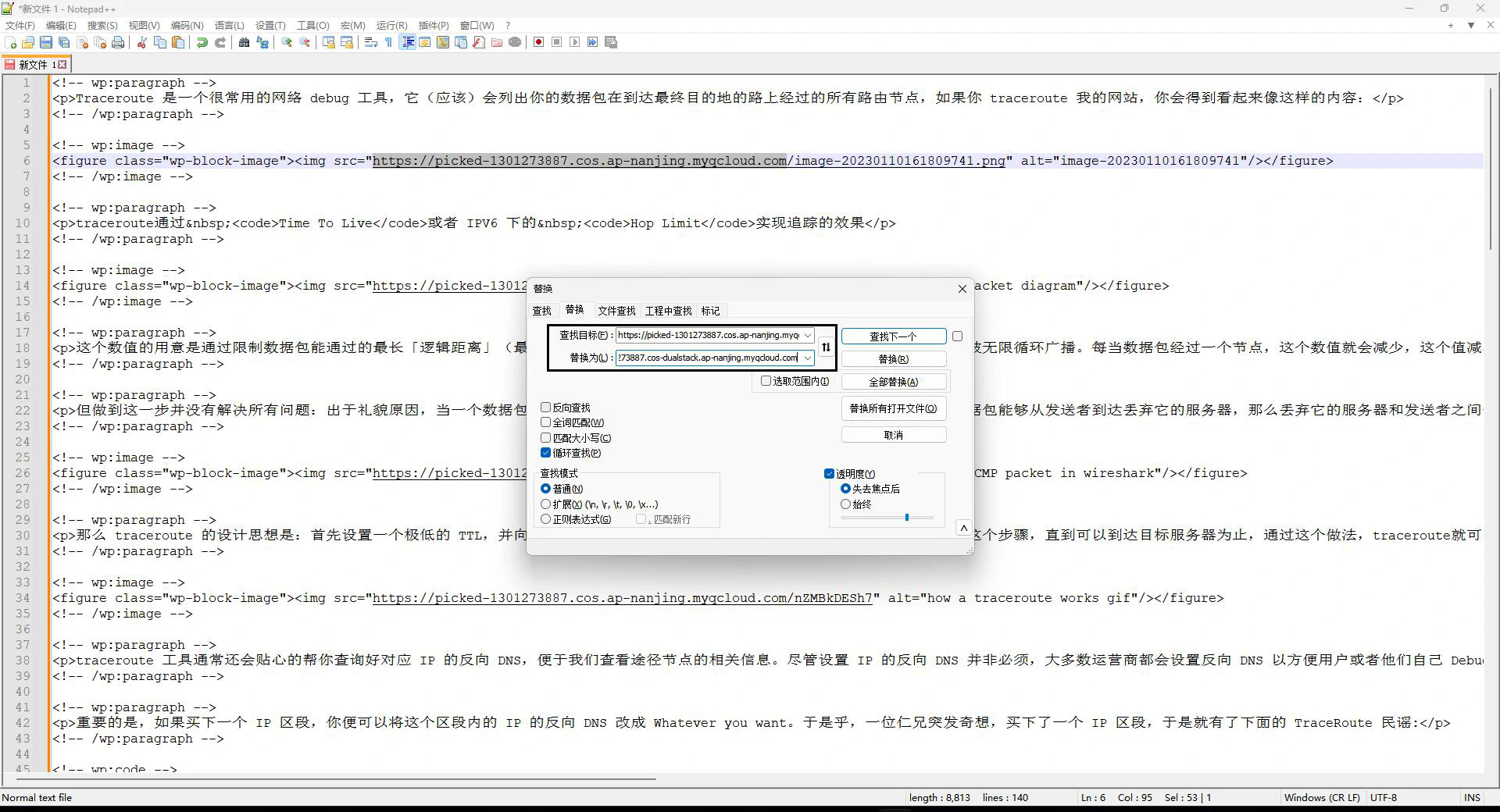Show all characters with paragraph marks icon

click(x=388, y=43)
